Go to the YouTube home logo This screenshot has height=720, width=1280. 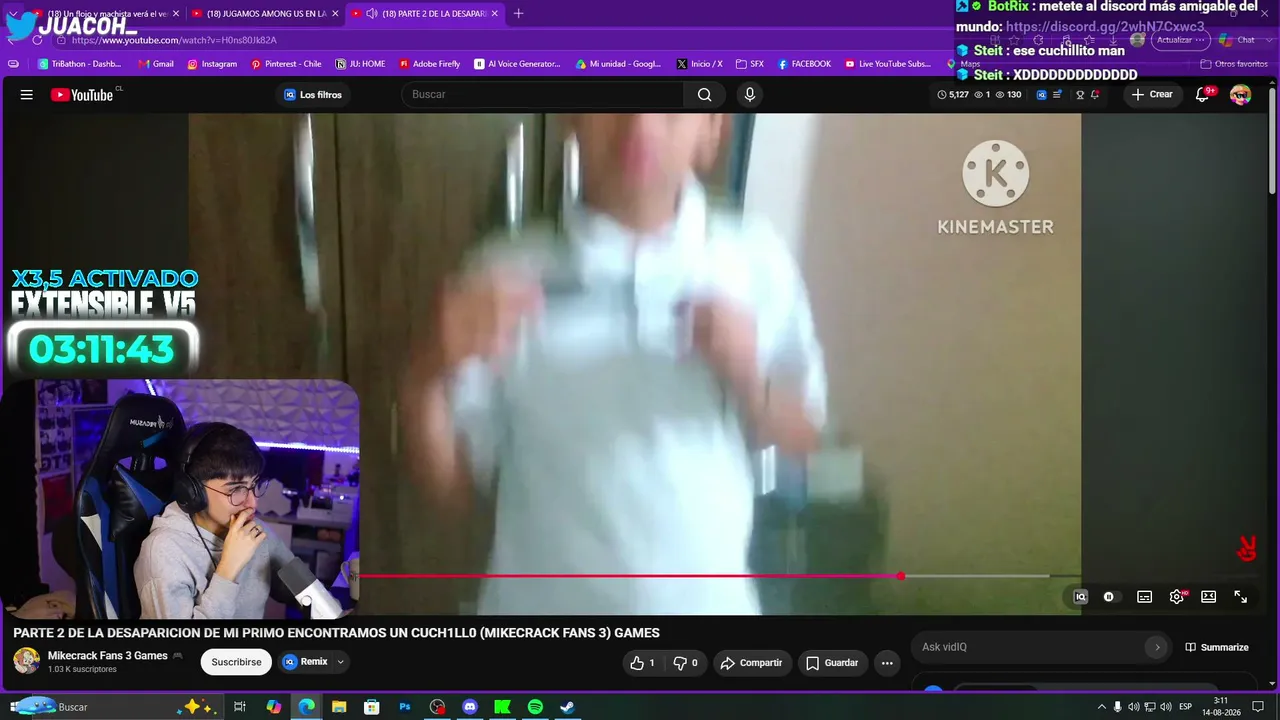click(82, 95)
